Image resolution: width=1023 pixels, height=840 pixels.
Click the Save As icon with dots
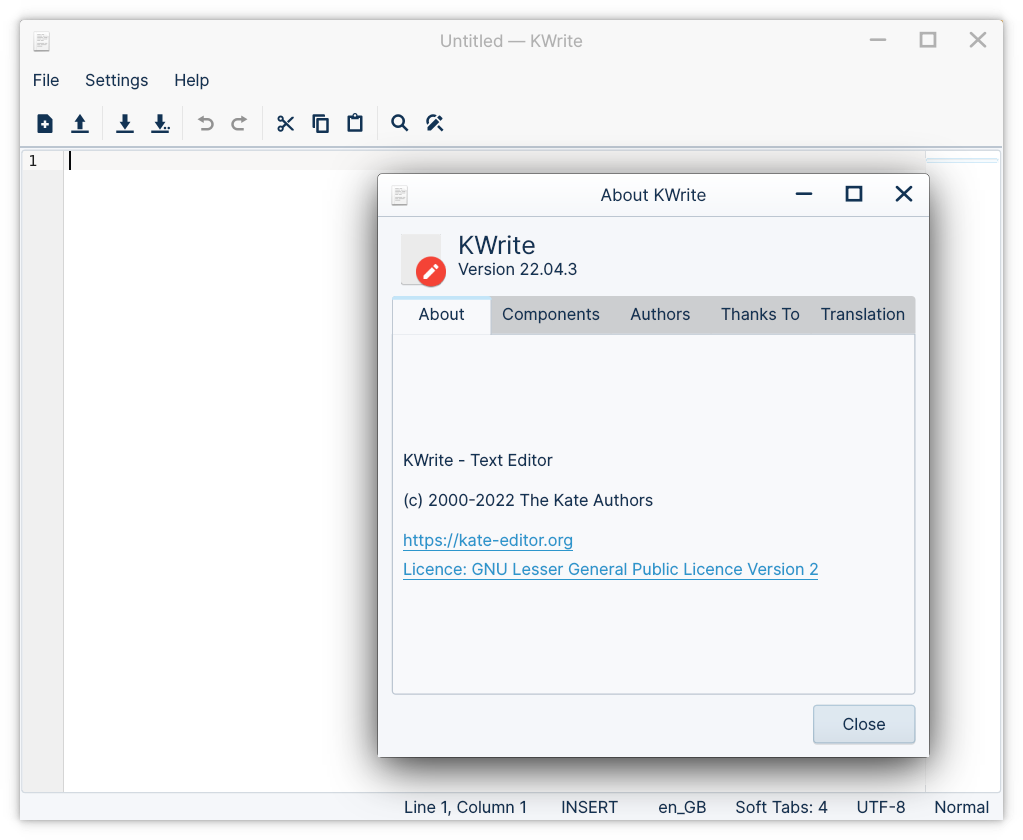160,123
